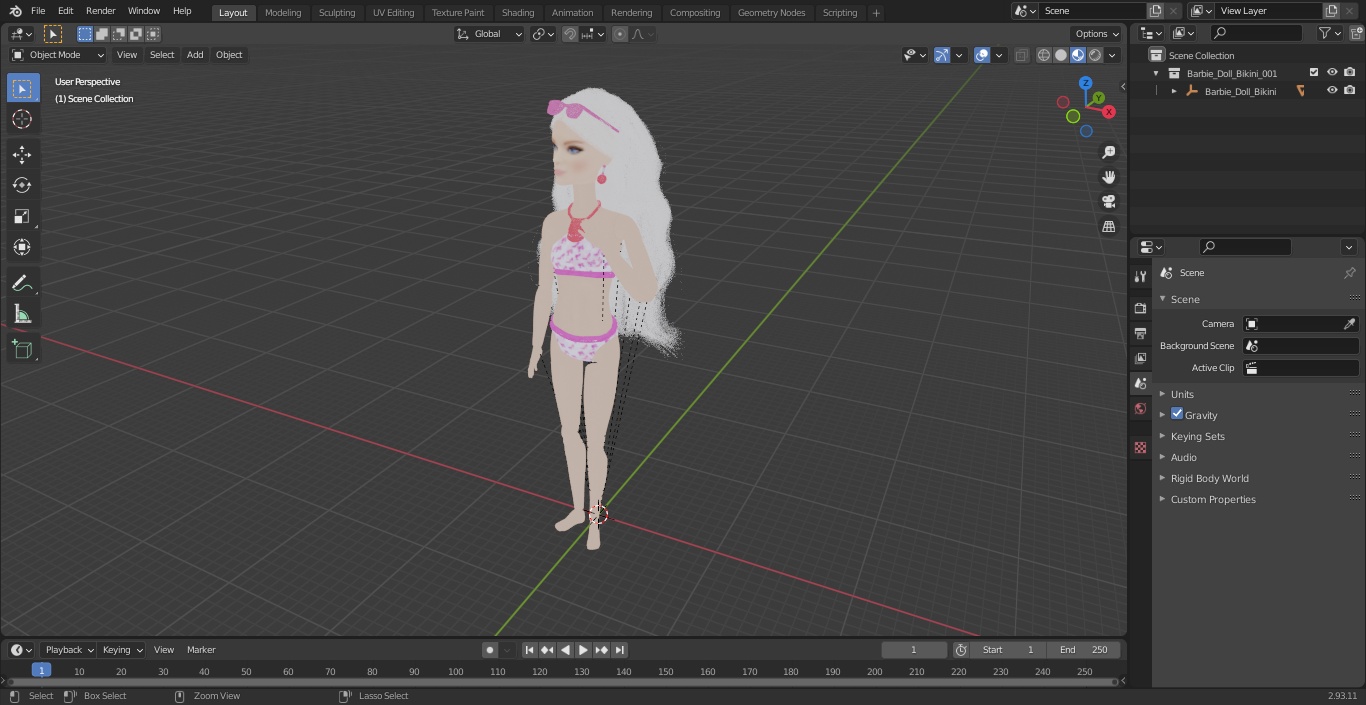Viewport: 1366px width, 705px height.
Task: Activate the Cursor tool
Action: point(22,119)
